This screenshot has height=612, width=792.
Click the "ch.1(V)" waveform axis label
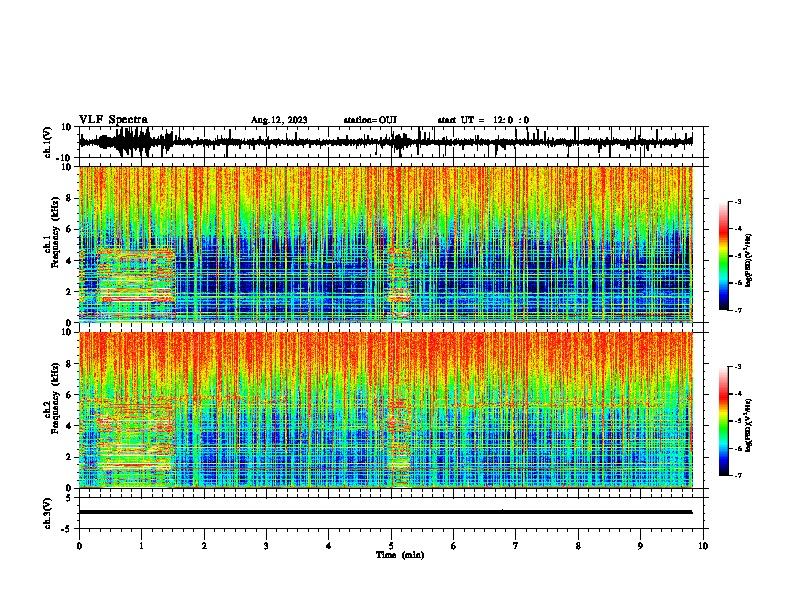[48, 142]
